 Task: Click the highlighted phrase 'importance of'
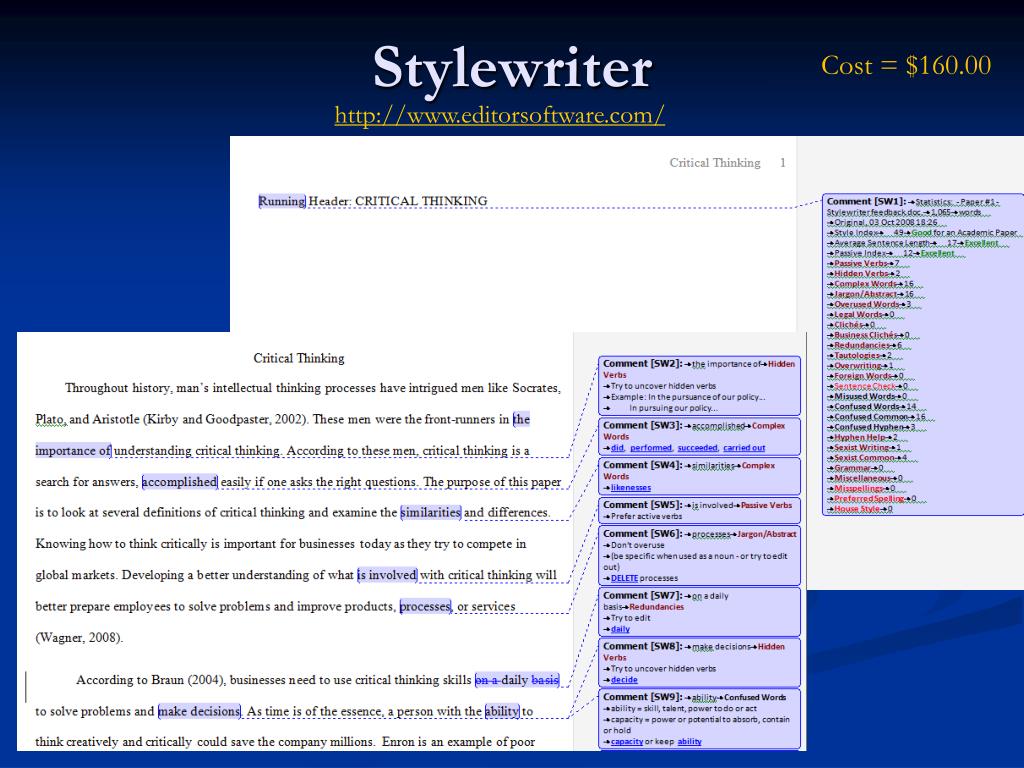73,451
